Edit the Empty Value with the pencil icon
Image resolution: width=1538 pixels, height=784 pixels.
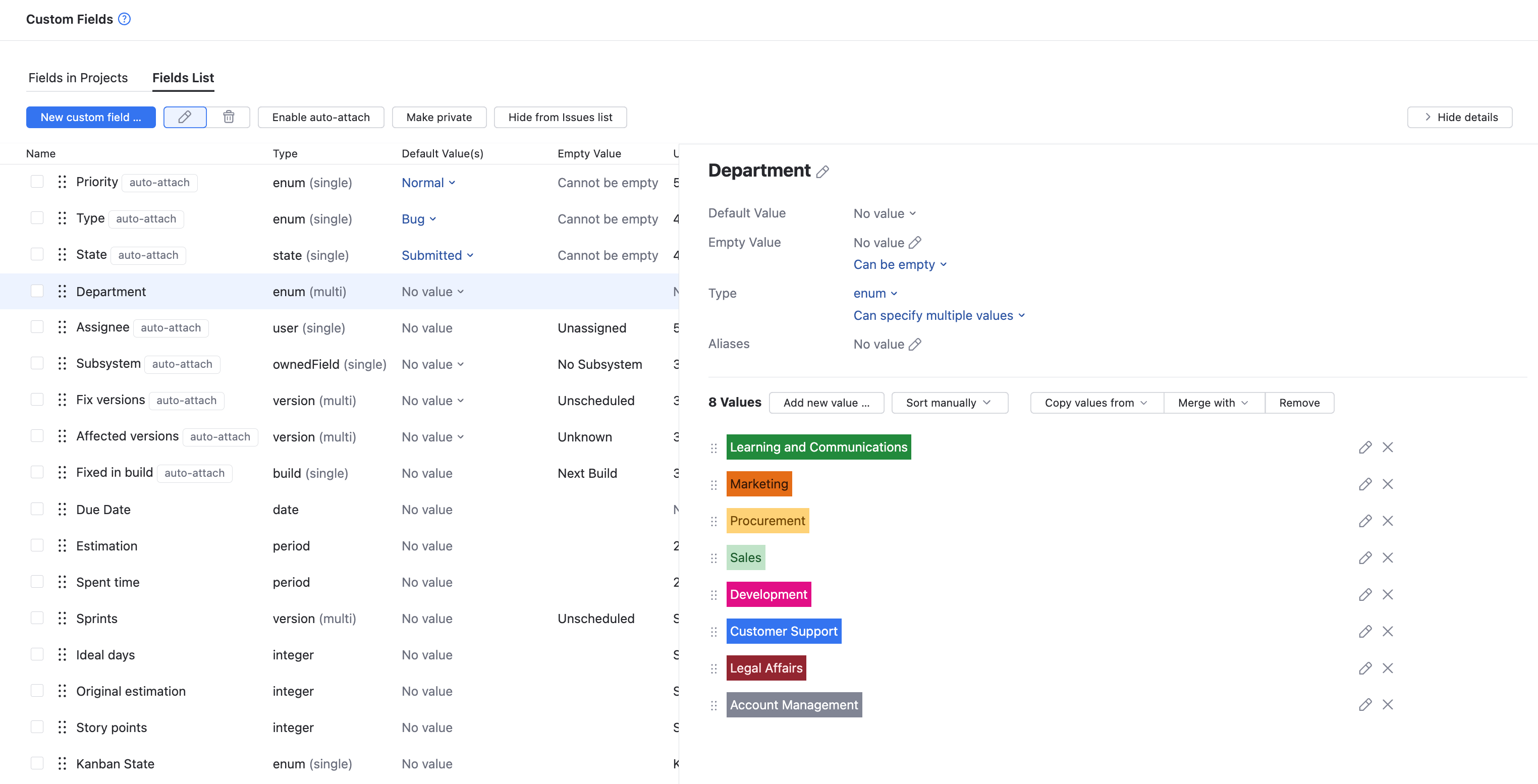coord(916,242)
